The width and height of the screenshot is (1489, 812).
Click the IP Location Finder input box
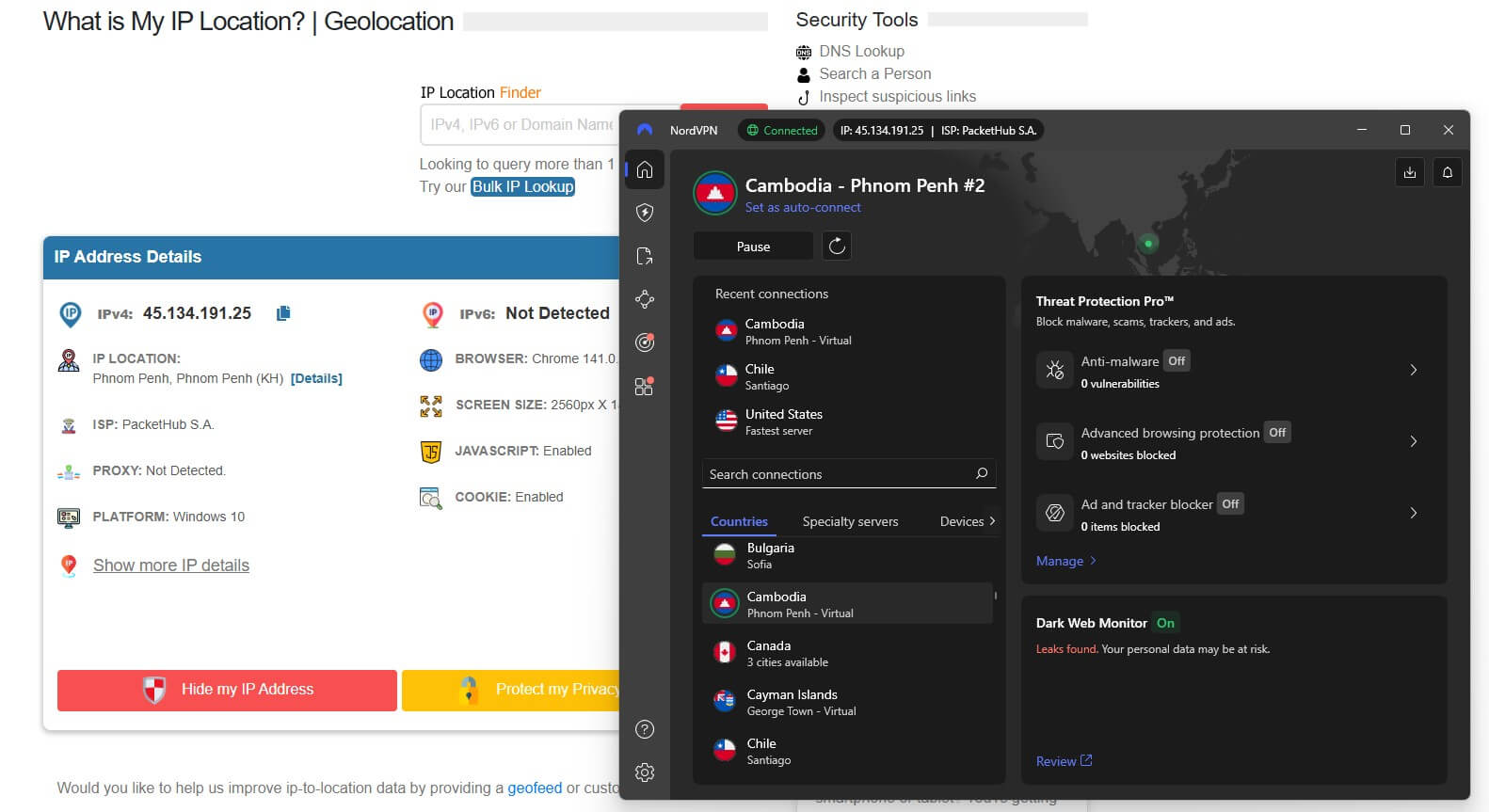pos(520,124)
